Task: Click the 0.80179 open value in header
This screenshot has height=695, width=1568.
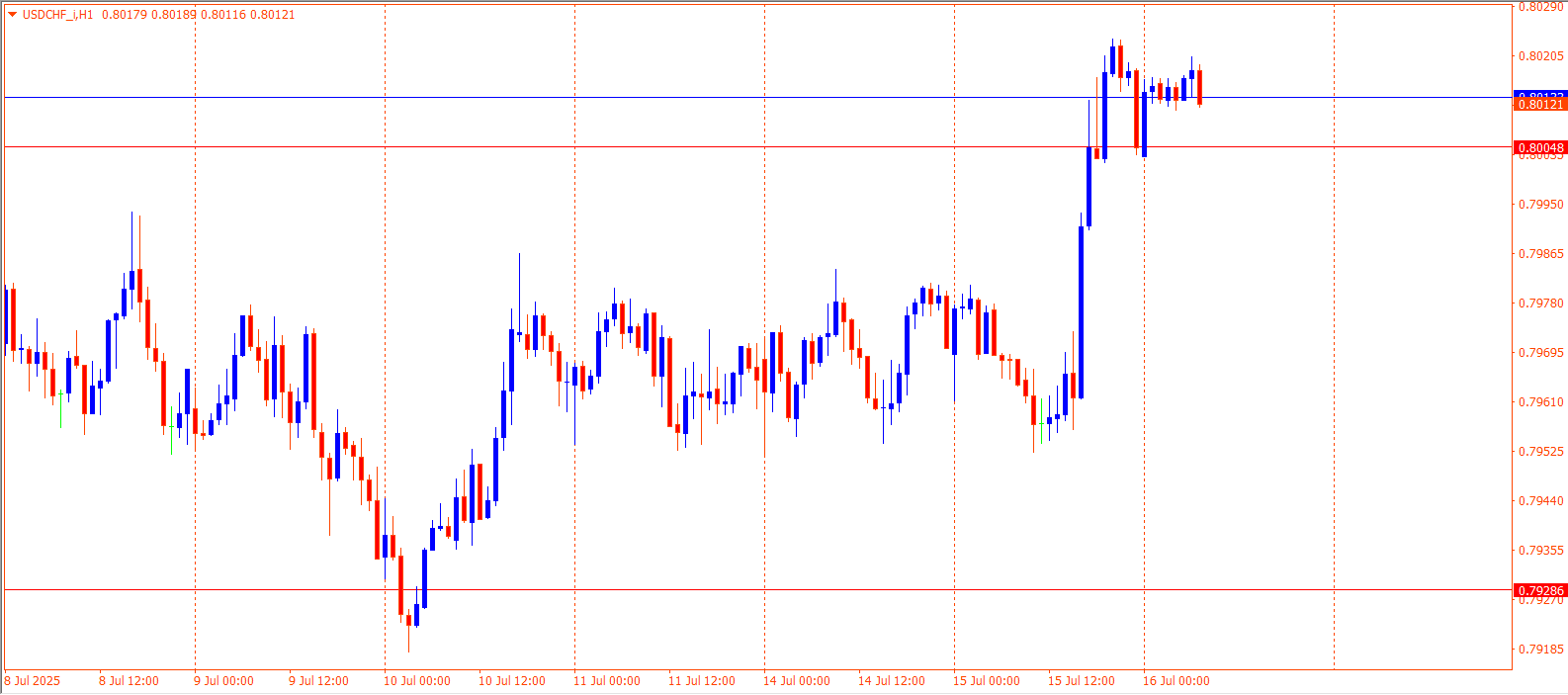Action: tap(124, 15)
